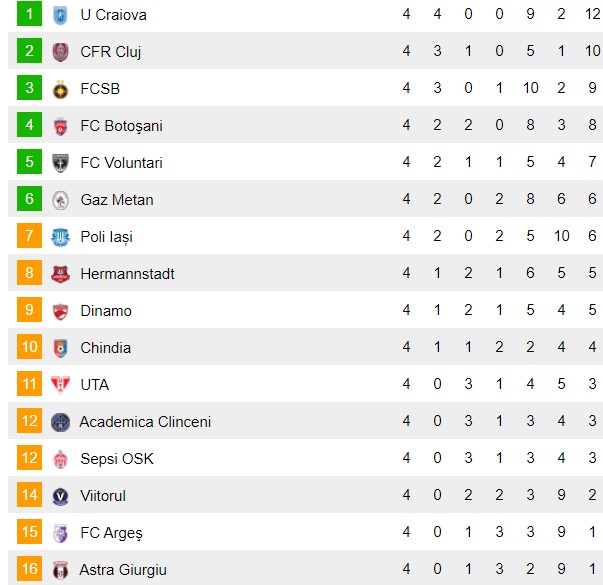
Task: Click the CFR Cluj club crest
Action: [x=60, y=52]
